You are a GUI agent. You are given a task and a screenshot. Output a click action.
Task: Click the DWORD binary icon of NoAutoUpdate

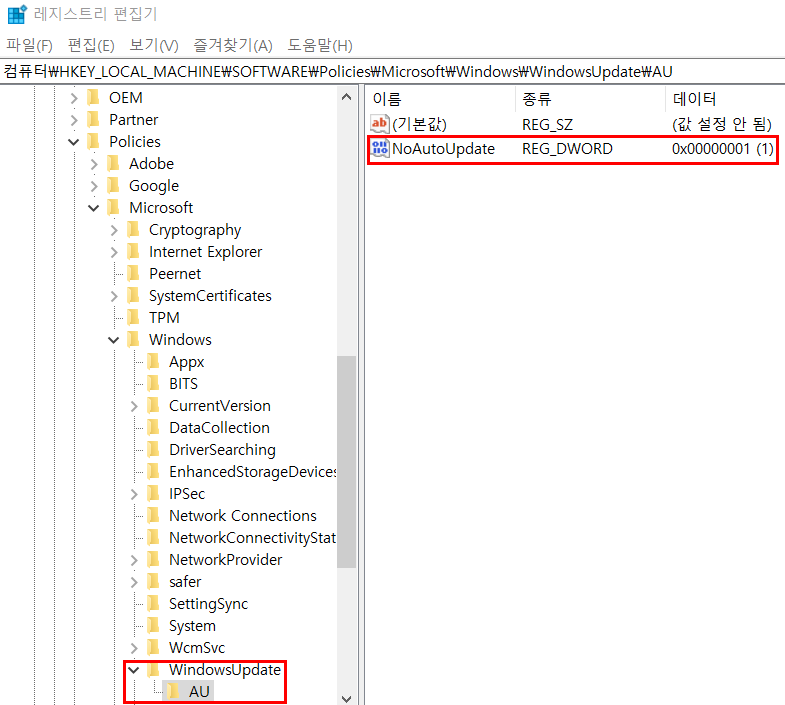pyautogui.click(x=379, y=148)
